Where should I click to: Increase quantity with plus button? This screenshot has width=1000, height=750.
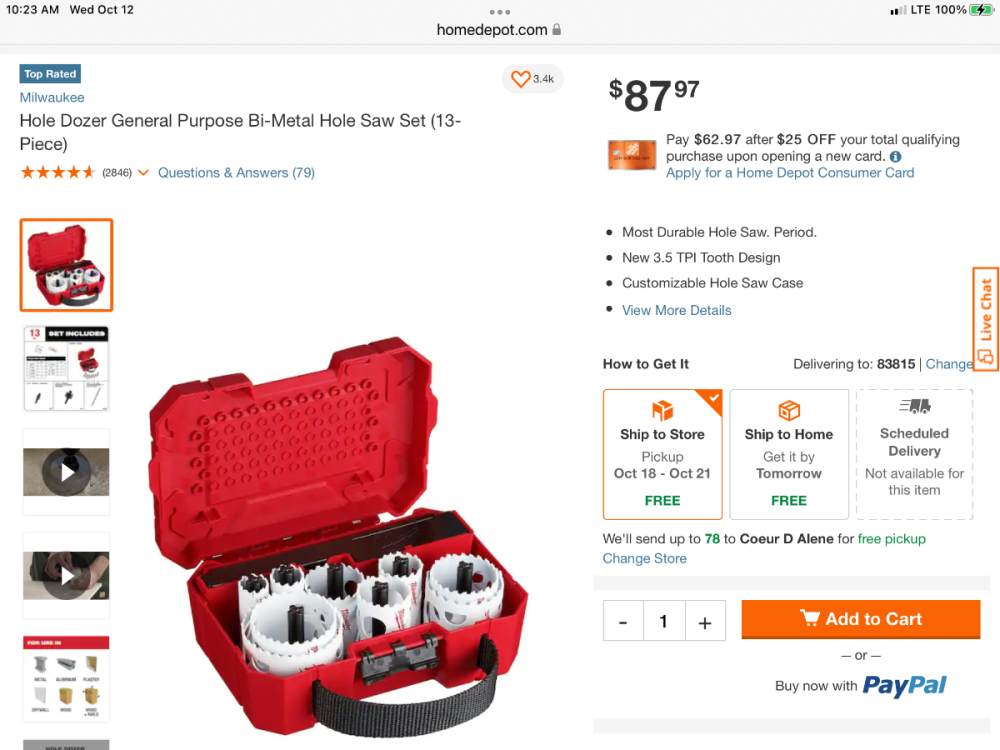[x=704, y=622]
